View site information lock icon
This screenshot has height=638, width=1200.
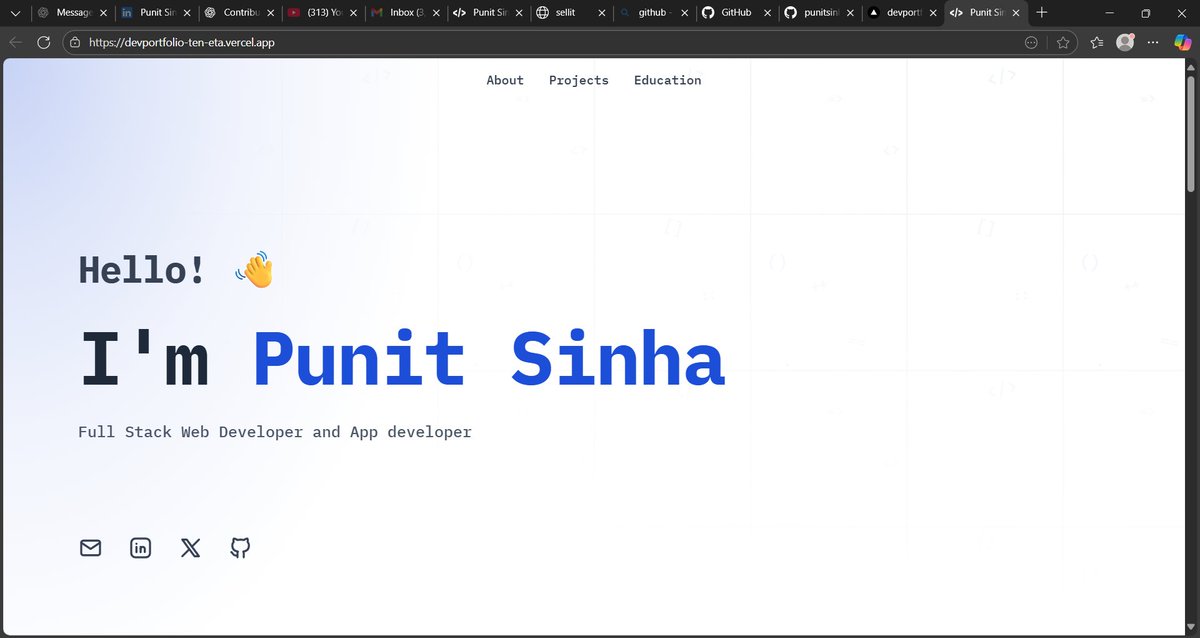75,42
